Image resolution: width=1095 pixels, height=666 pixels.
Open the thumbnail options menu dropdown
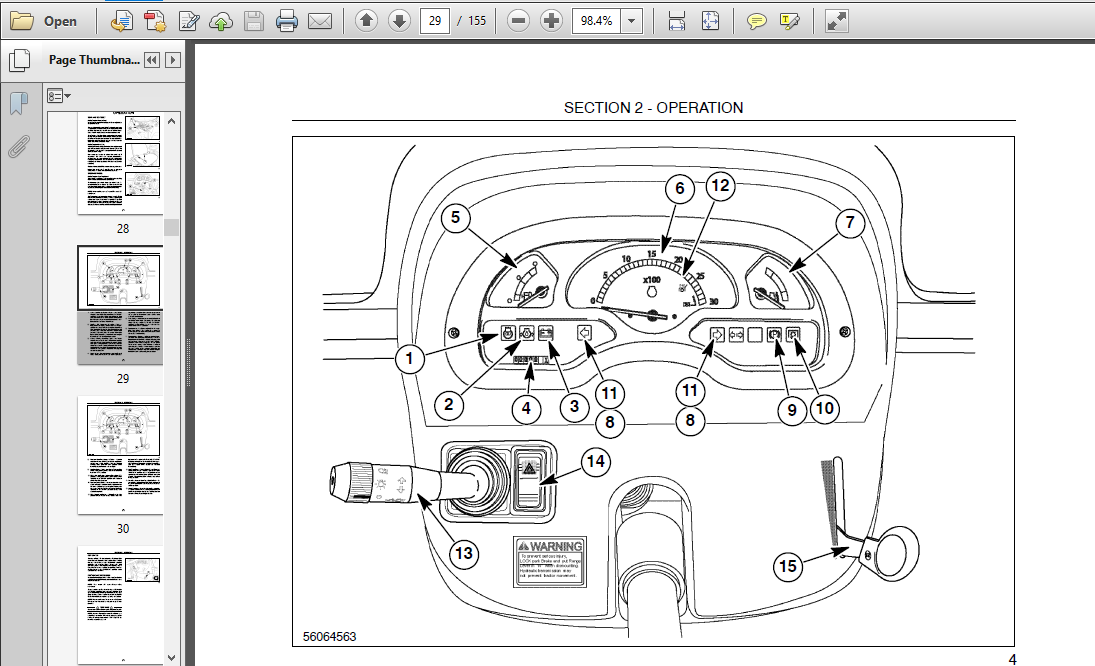pos(59,96)
